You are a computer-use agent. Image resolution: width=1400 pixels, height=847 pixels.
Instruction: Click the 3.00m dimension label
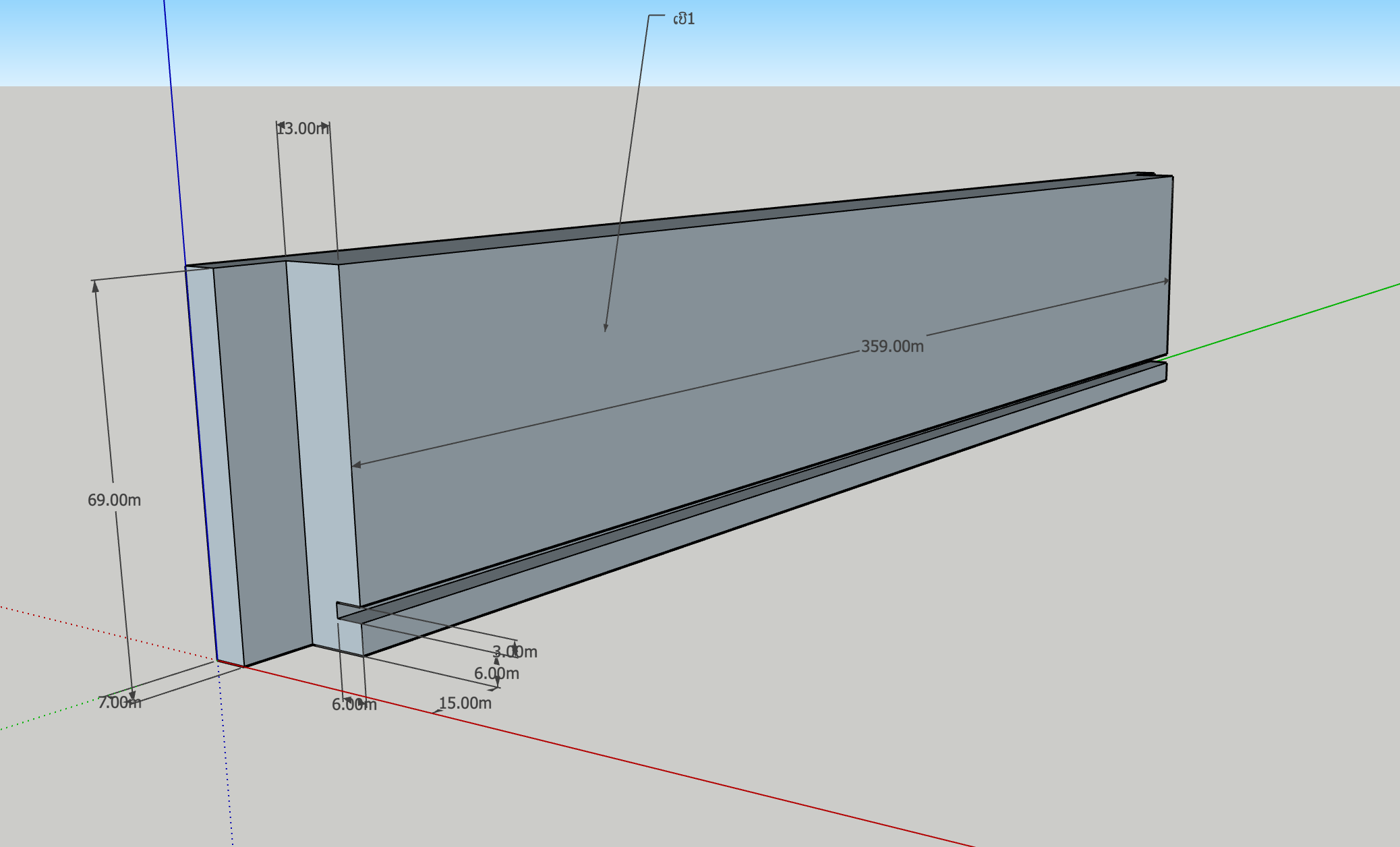pyautogui.click(x=515, y=652)
